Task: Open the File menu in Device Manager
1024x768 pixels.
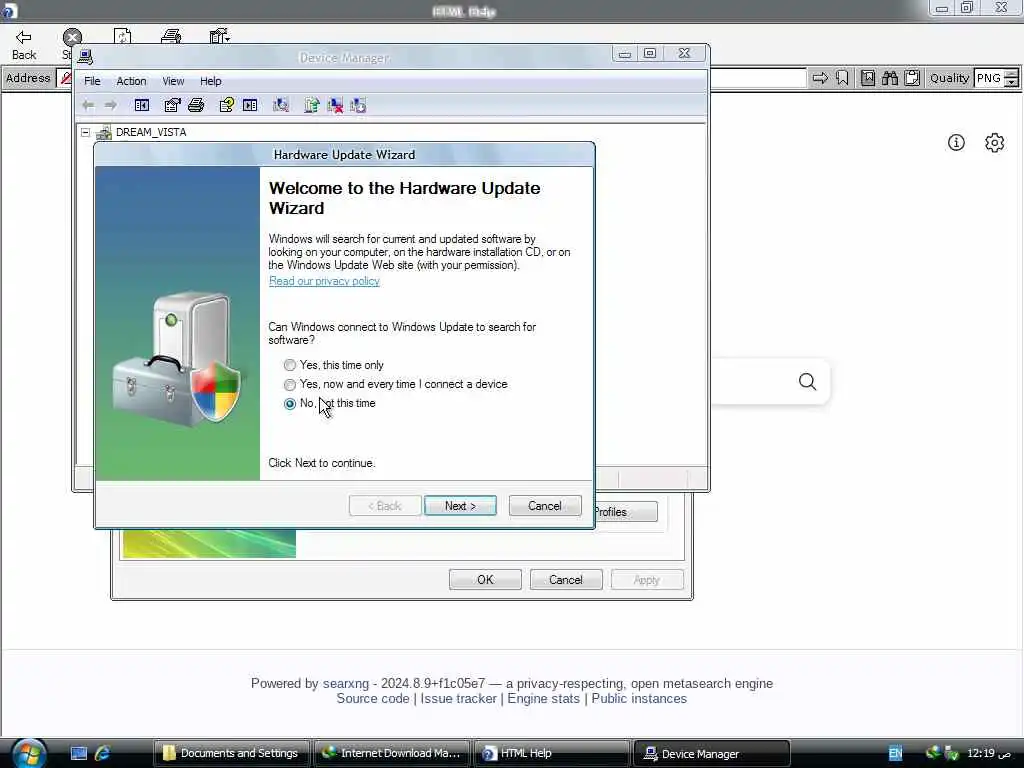Action: click(x=92, y=81)
